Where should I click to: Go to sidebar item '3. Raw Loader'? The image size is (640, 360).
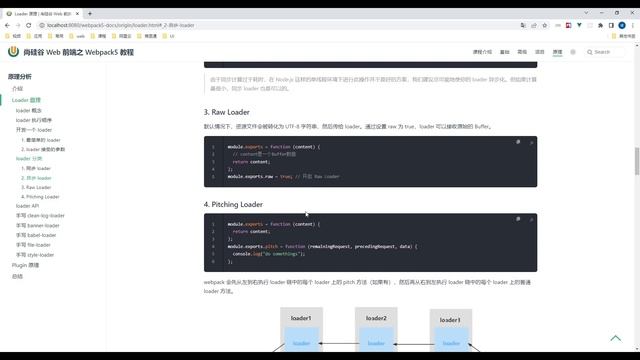point(36,187)
